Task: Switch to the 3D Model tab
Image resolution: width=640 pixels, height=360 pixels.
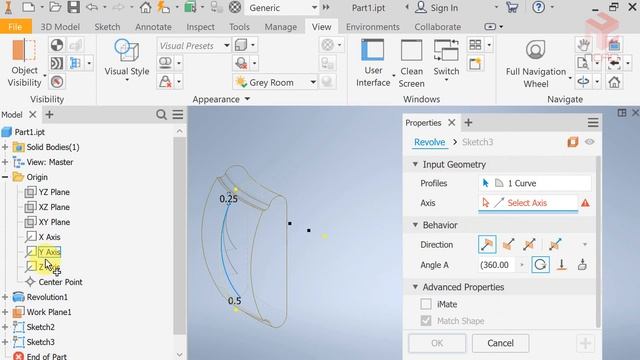Action: click(60, 27)
